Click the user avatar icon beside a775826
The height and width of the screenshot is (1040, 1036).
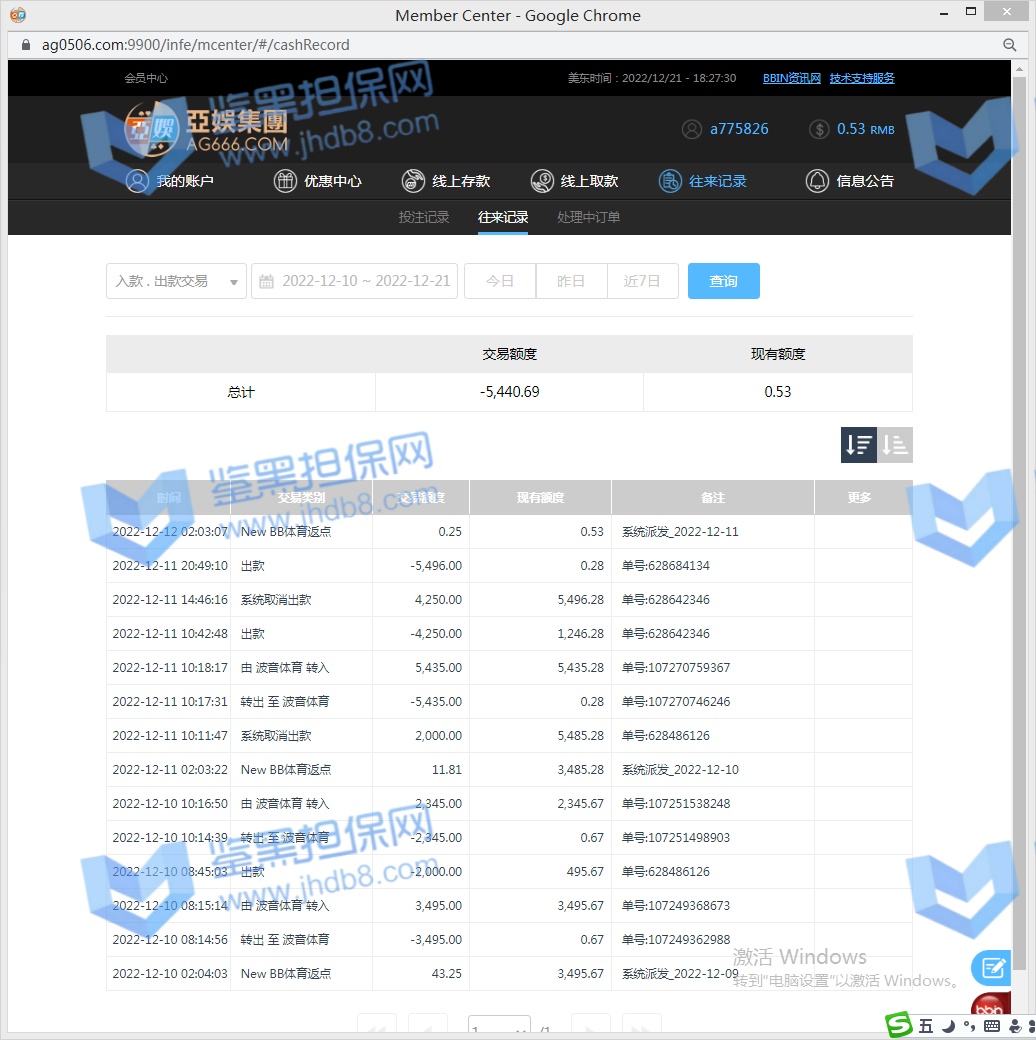(x=691, y=129)
